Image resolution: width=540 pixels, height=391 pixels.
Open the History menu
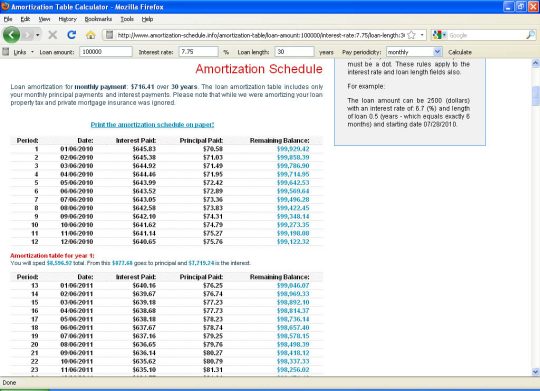[x=68, y=19]
